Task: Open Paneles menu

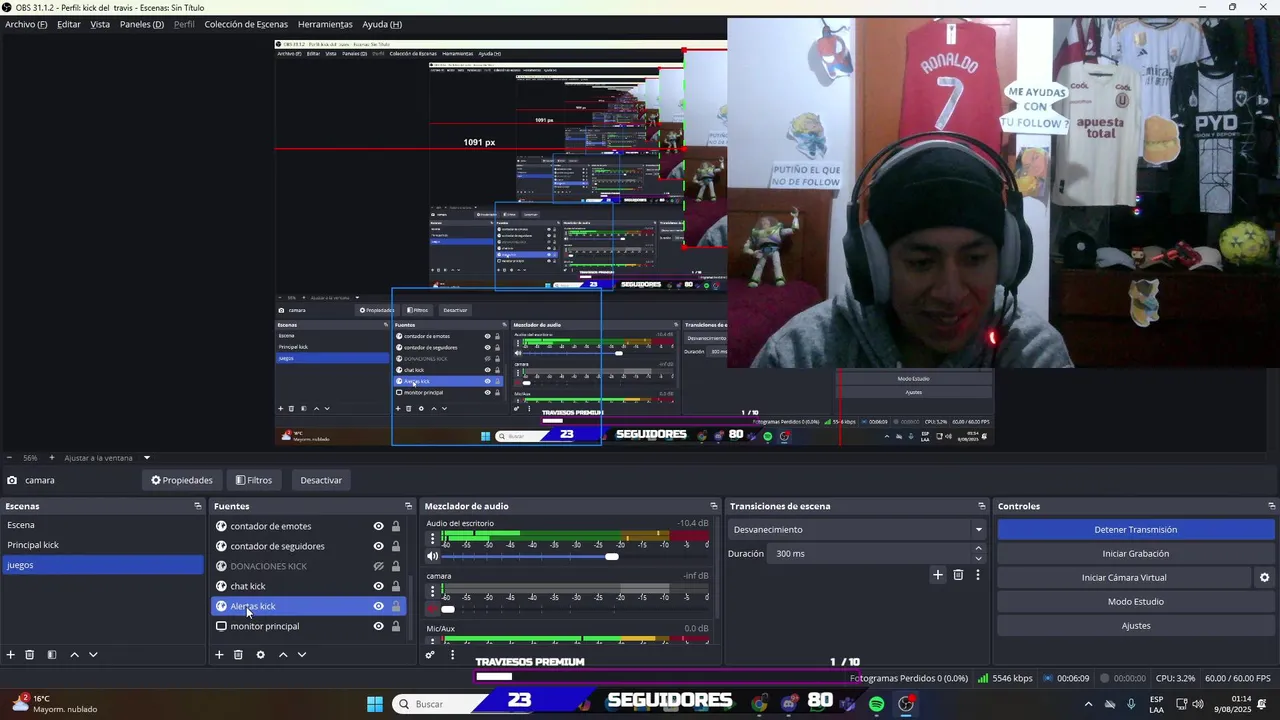Action: click(x=142, y=24)
